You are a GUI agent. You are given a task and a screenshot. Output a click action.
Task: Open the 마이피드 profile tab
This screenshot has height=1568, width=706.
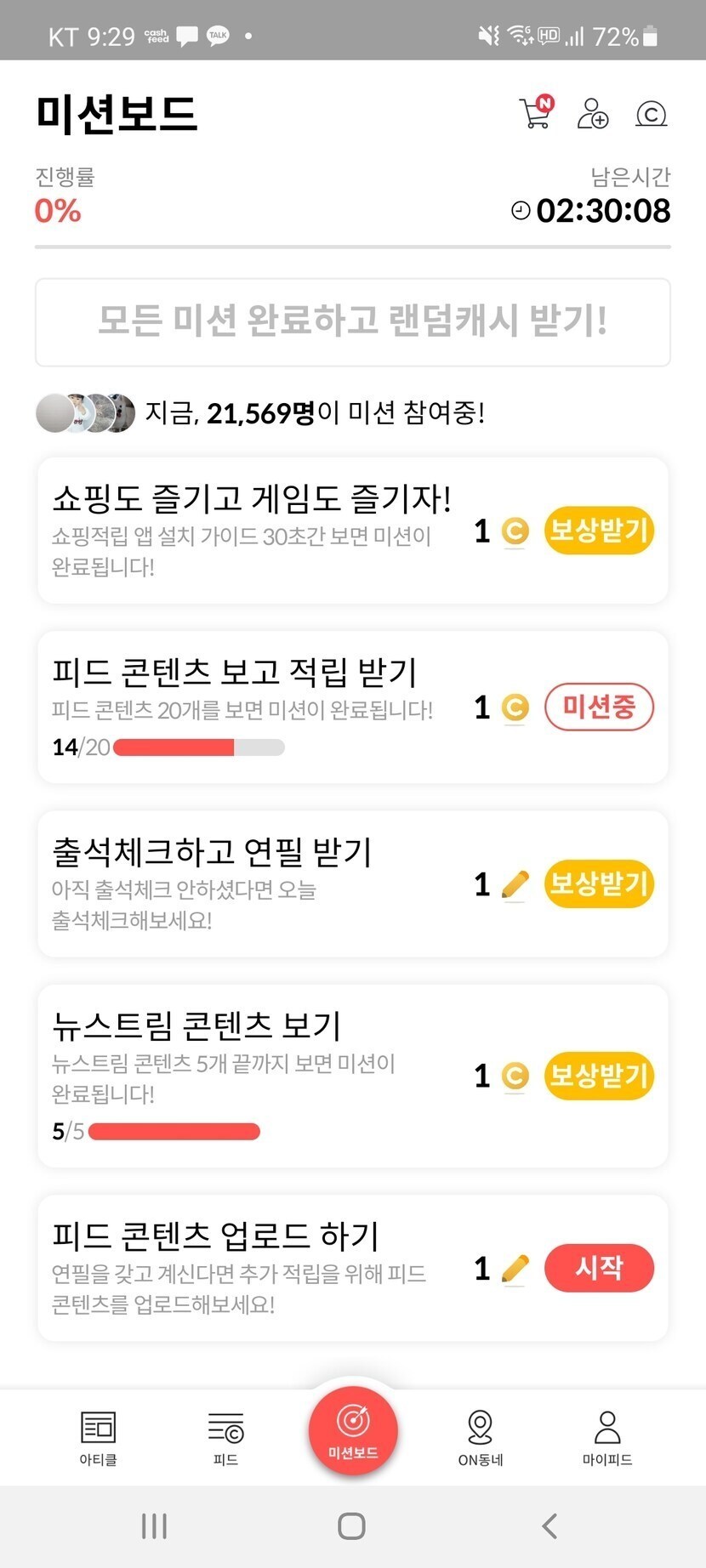tap(607, 1437)
